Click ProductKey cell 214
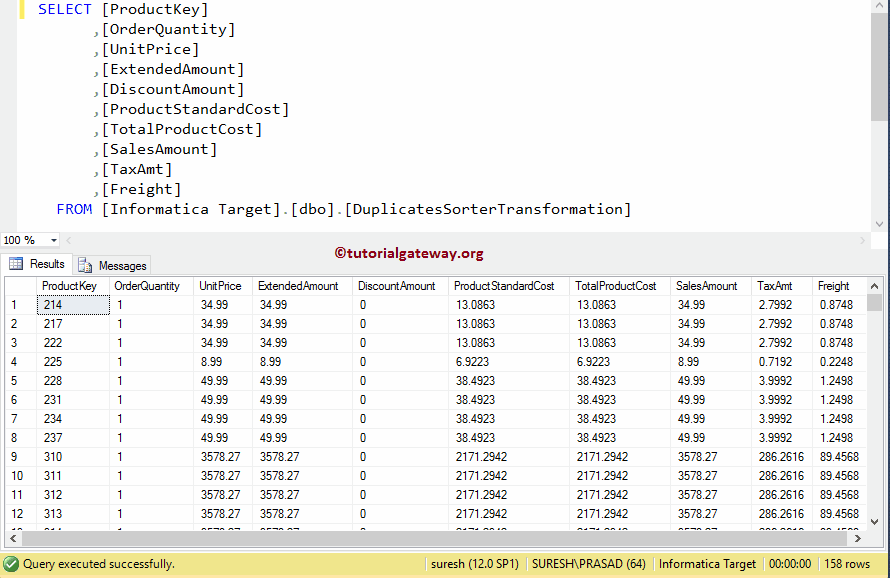The width and height of the screenshot is (890, 578). click(x=73, y=305)
